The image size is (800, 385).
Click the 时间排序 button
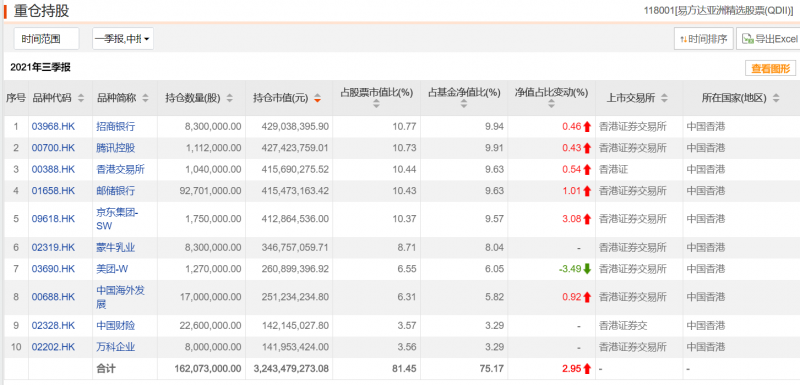point(704,39)
